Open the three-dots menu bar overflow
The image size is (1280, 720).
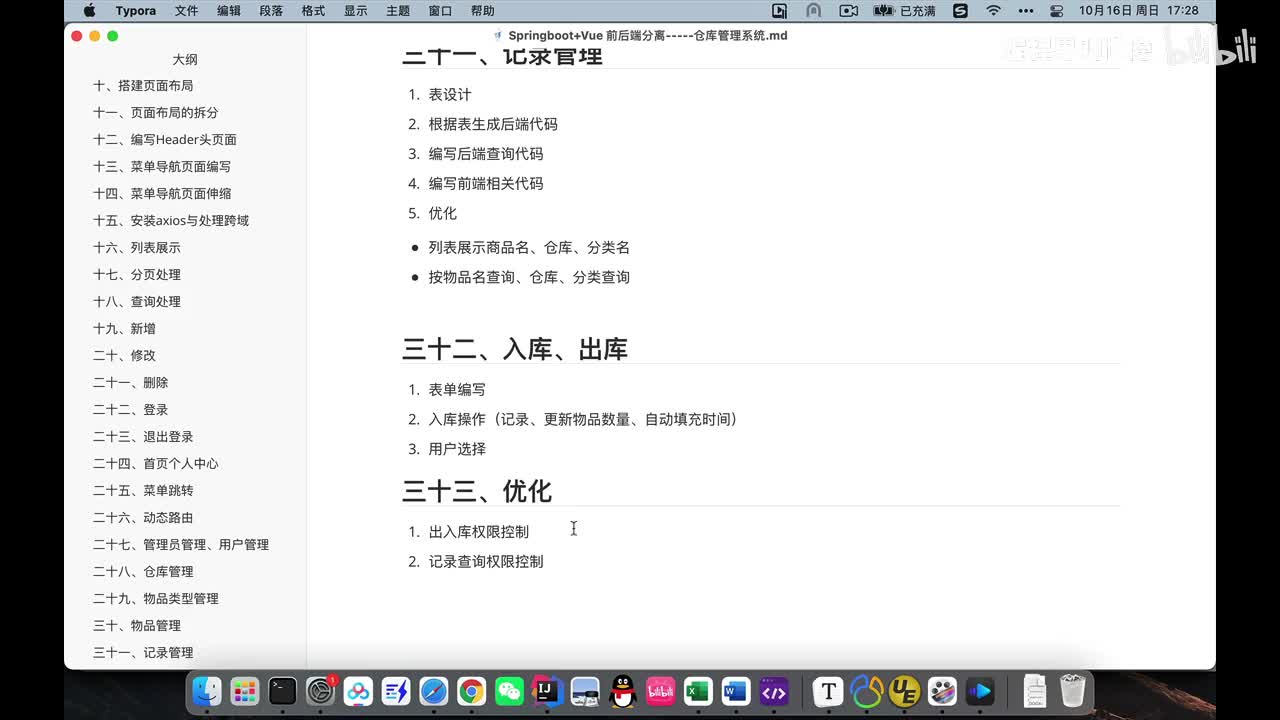click(1025, 11)
